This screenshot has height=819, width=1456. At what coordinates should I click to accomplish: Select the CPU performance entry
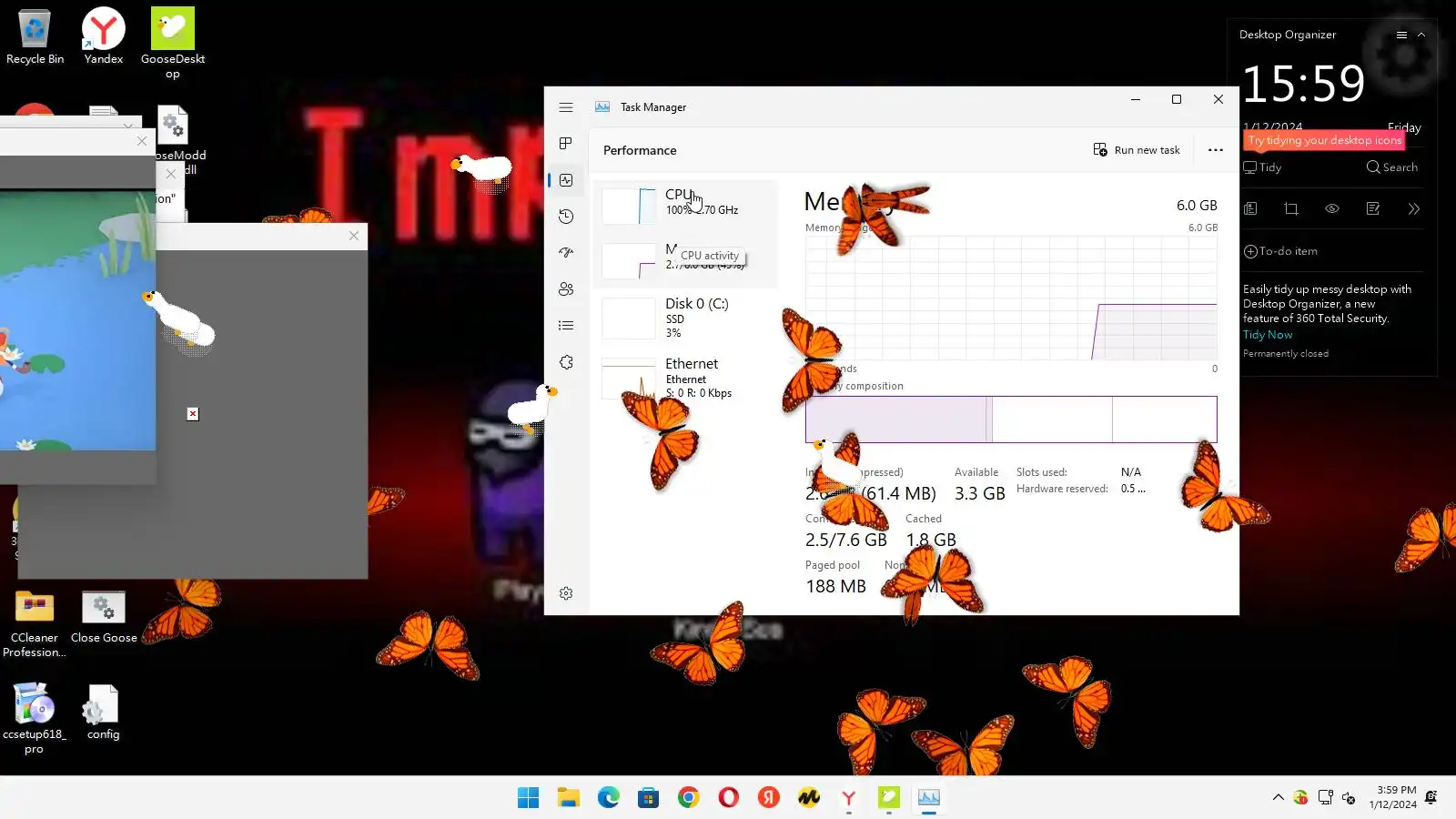[x=686, y=206]
